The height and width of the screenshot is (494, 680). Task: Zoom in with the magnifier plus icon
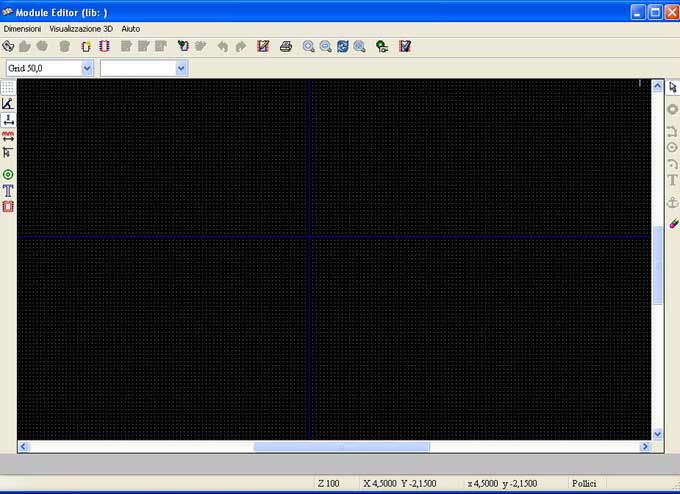coord(308,46)
